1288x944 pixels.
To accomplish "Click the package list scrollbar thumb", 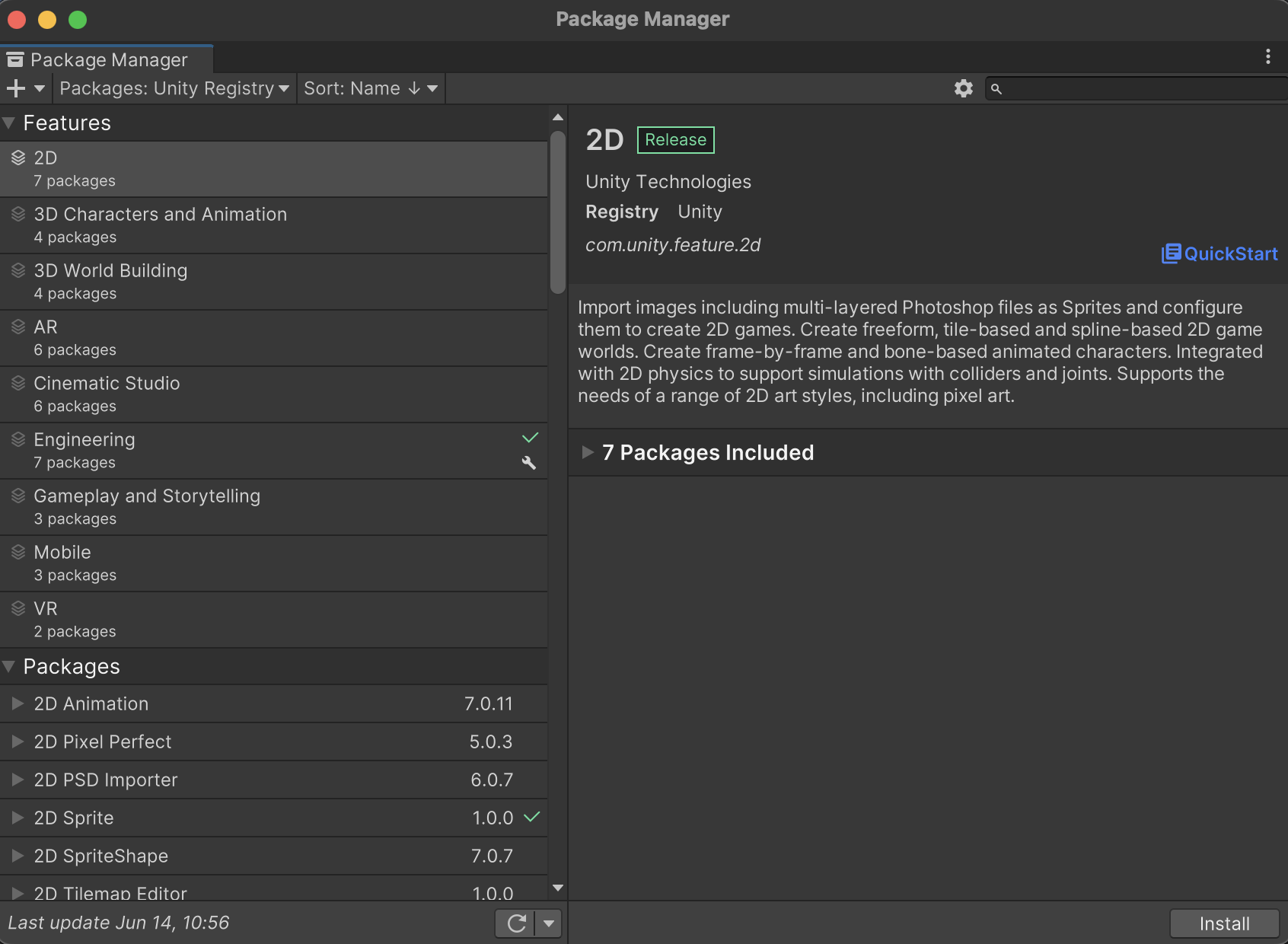I will 558,212.
